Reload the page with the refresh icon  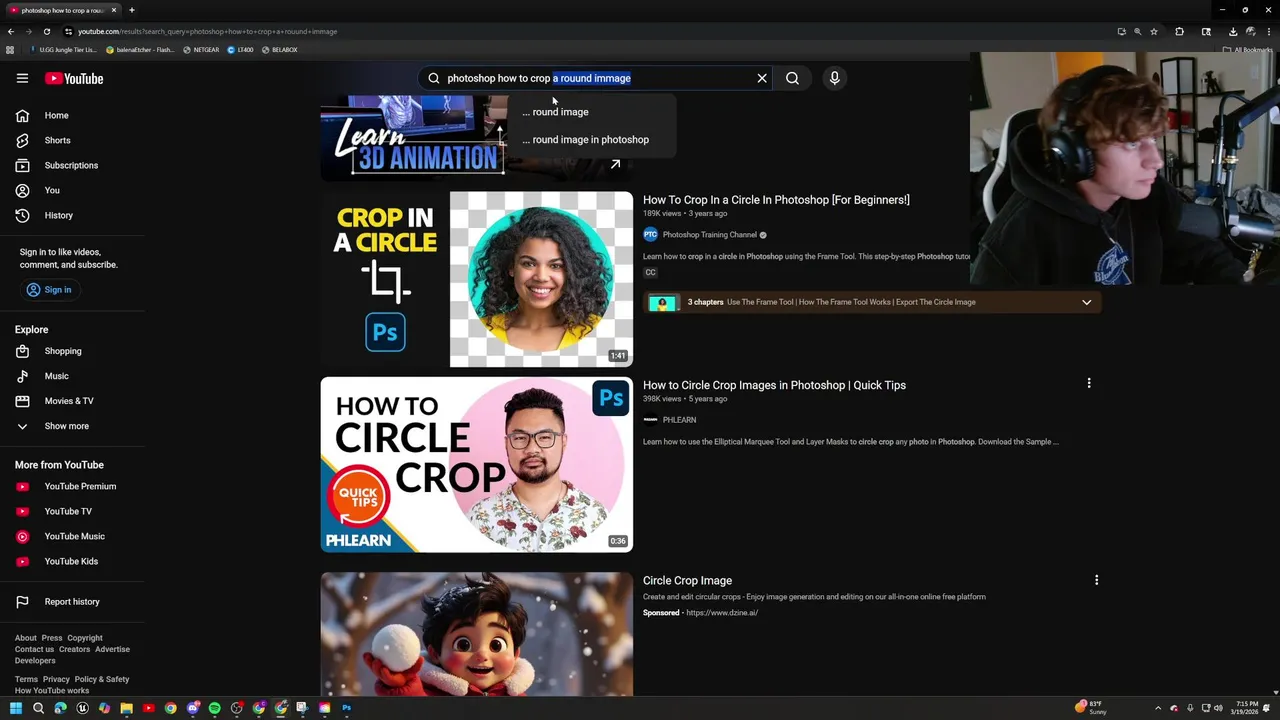[46, 31]
